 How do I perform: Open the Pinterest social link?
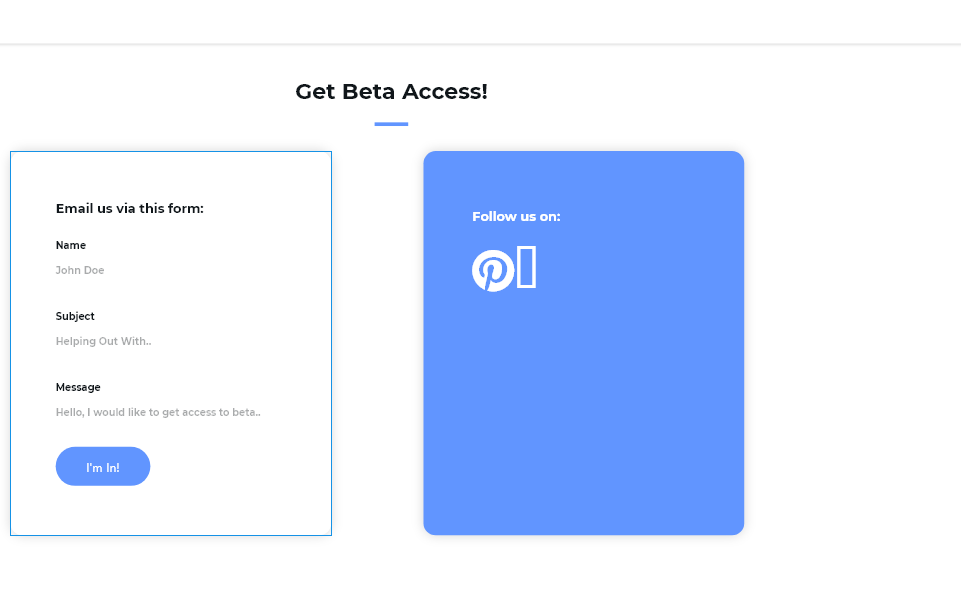(x=492, y=270)
